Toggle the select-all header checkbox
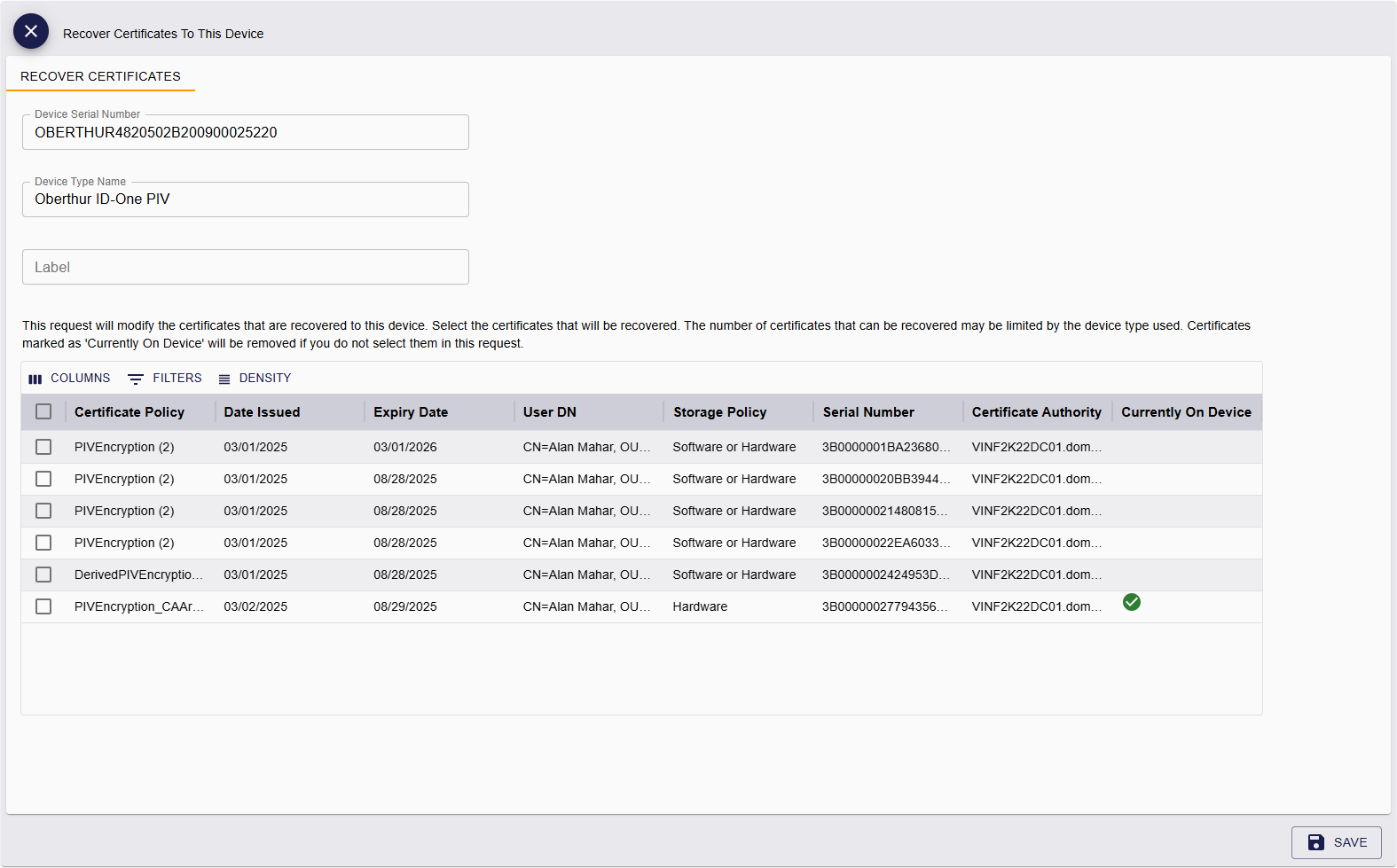This screenshot has width=1397, height=868. (x=43, y=411)
